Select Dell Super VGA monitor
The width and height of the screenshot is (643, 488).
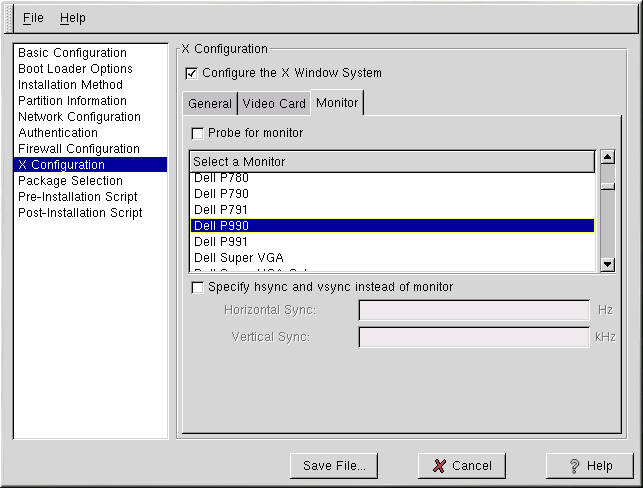click(x=238, y=258)
